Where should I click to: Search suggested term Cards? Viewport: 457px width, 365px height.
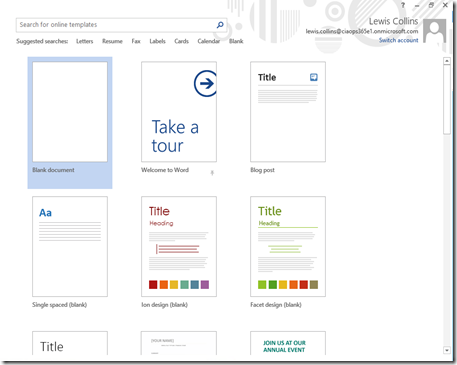181,41
